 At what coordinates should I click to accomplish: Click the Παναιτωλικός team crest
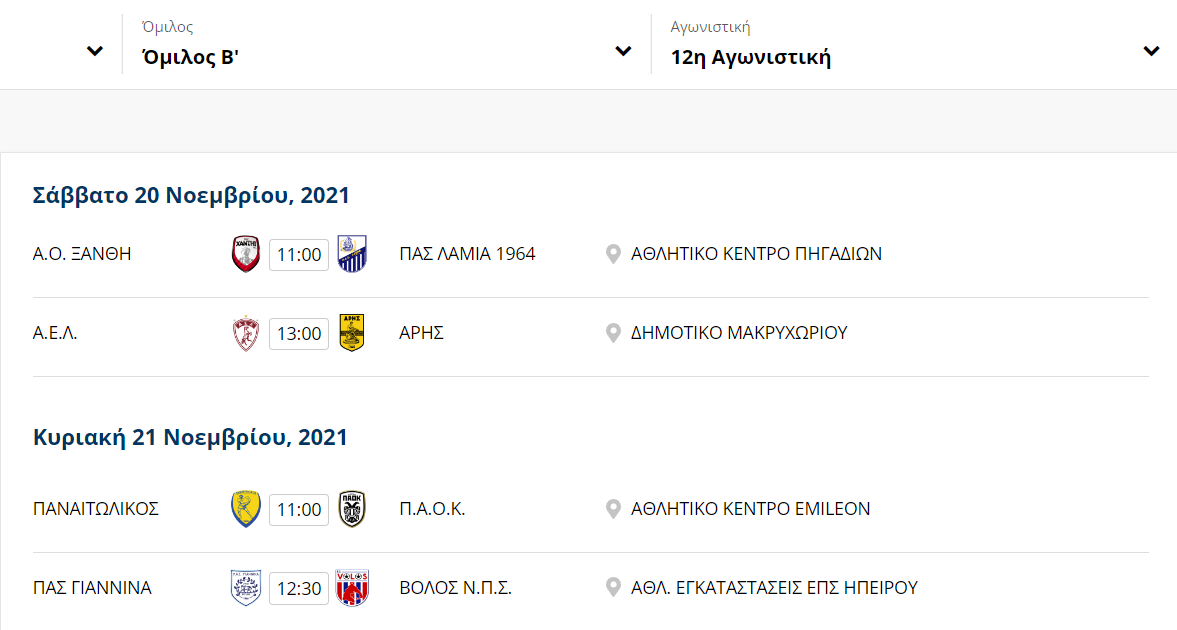point(245,509)
